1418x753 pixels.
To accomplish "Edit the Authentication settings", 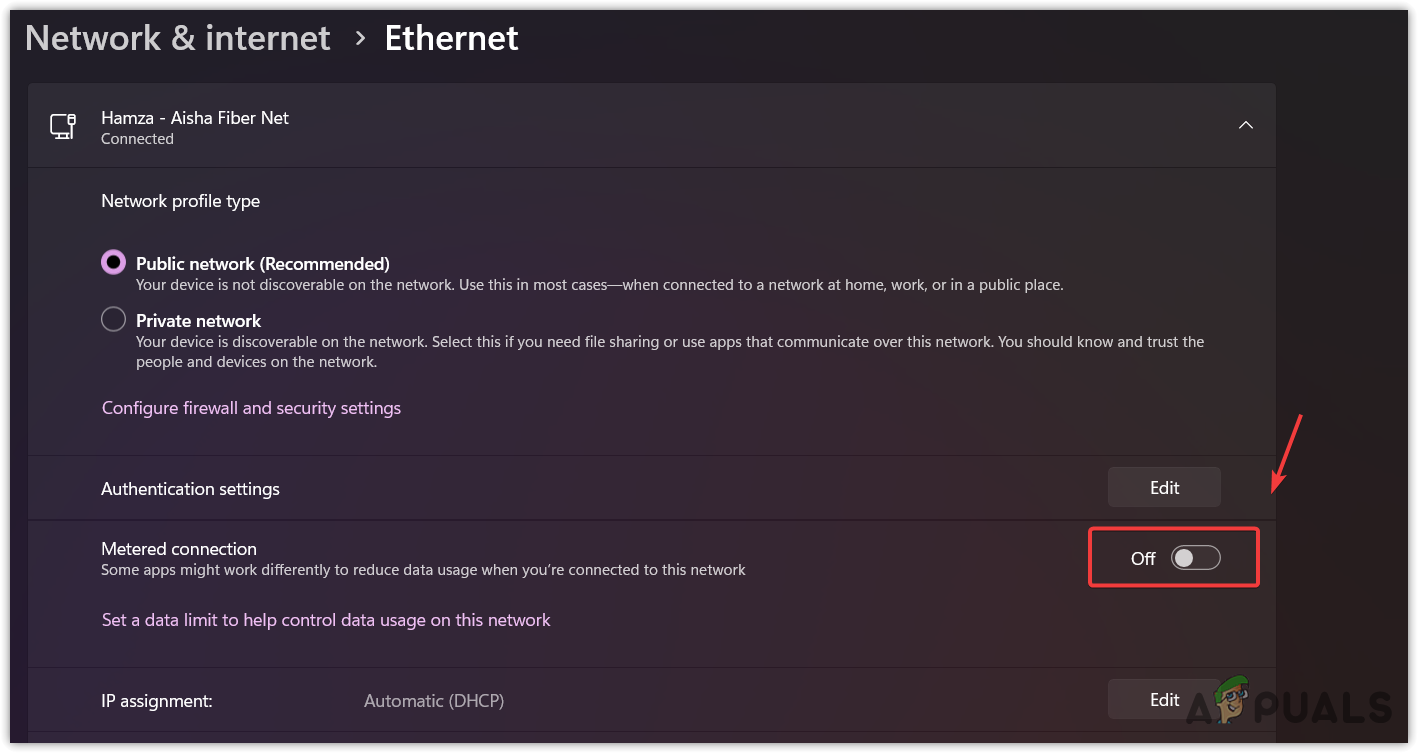I will pos(1164,487).
